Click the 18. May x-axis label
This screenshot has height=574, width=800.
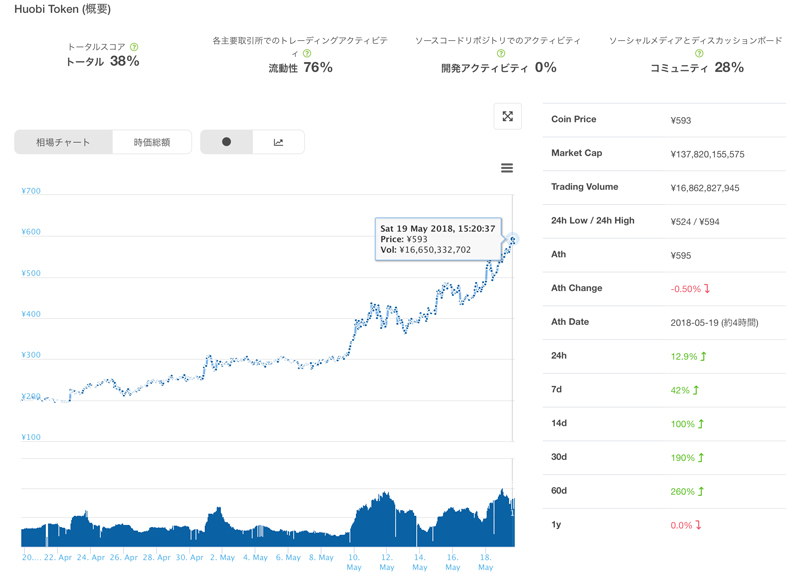(x=486, y=562)
